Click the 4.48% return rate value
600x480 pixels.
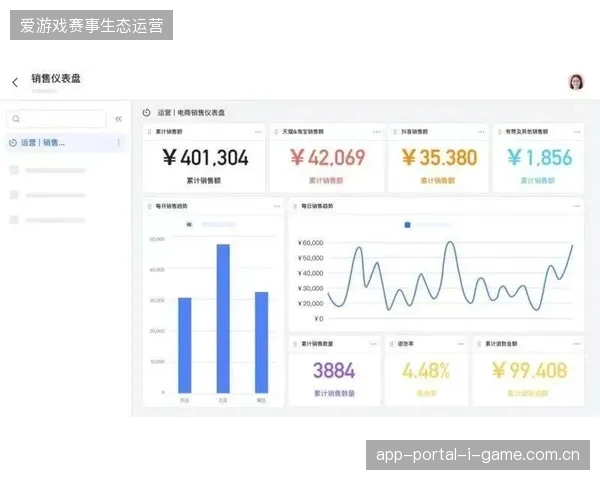pyautogui.click(x=426, y=371)
